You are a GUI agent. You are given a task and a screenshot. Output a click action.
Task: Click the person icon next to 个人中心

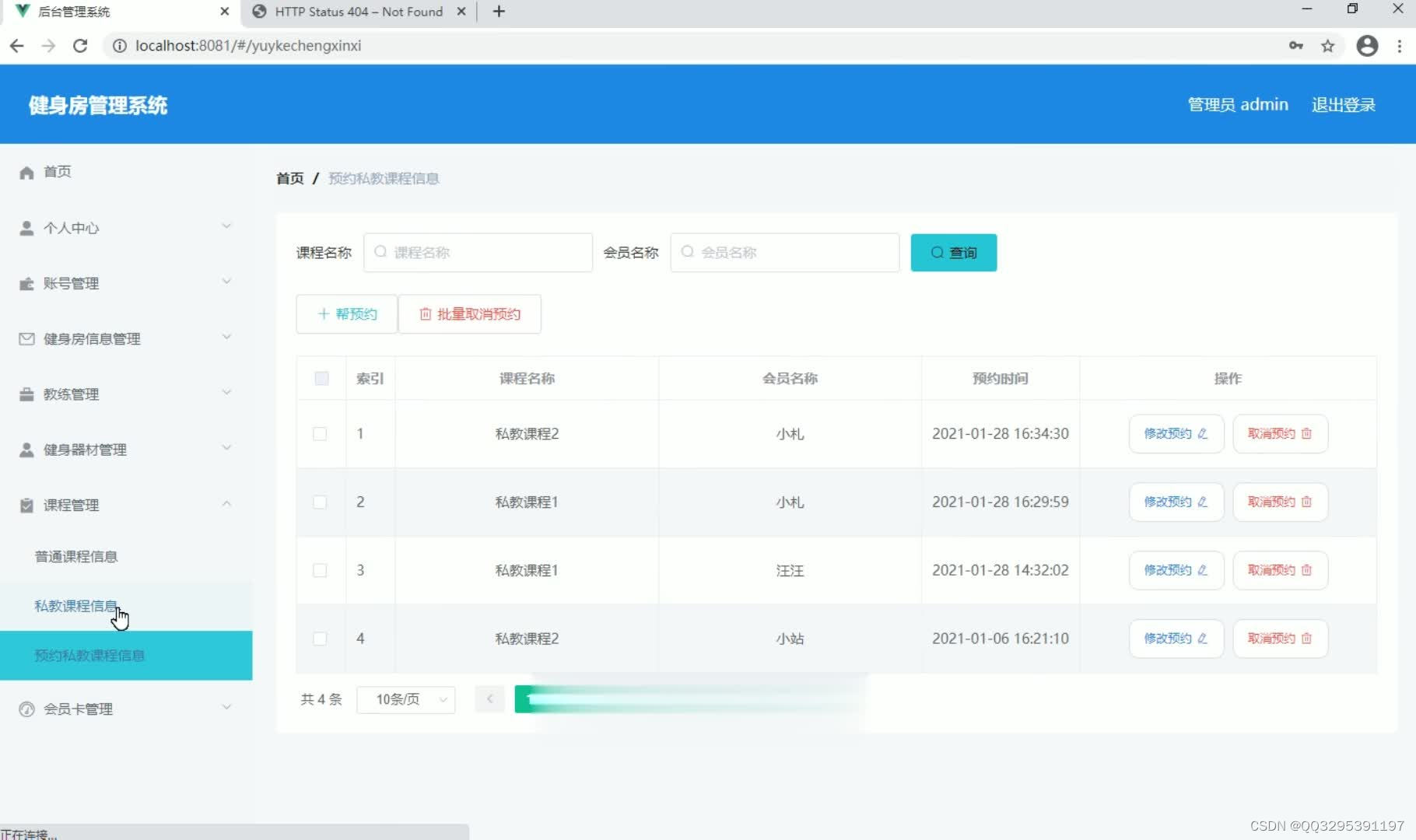point(26,228)
